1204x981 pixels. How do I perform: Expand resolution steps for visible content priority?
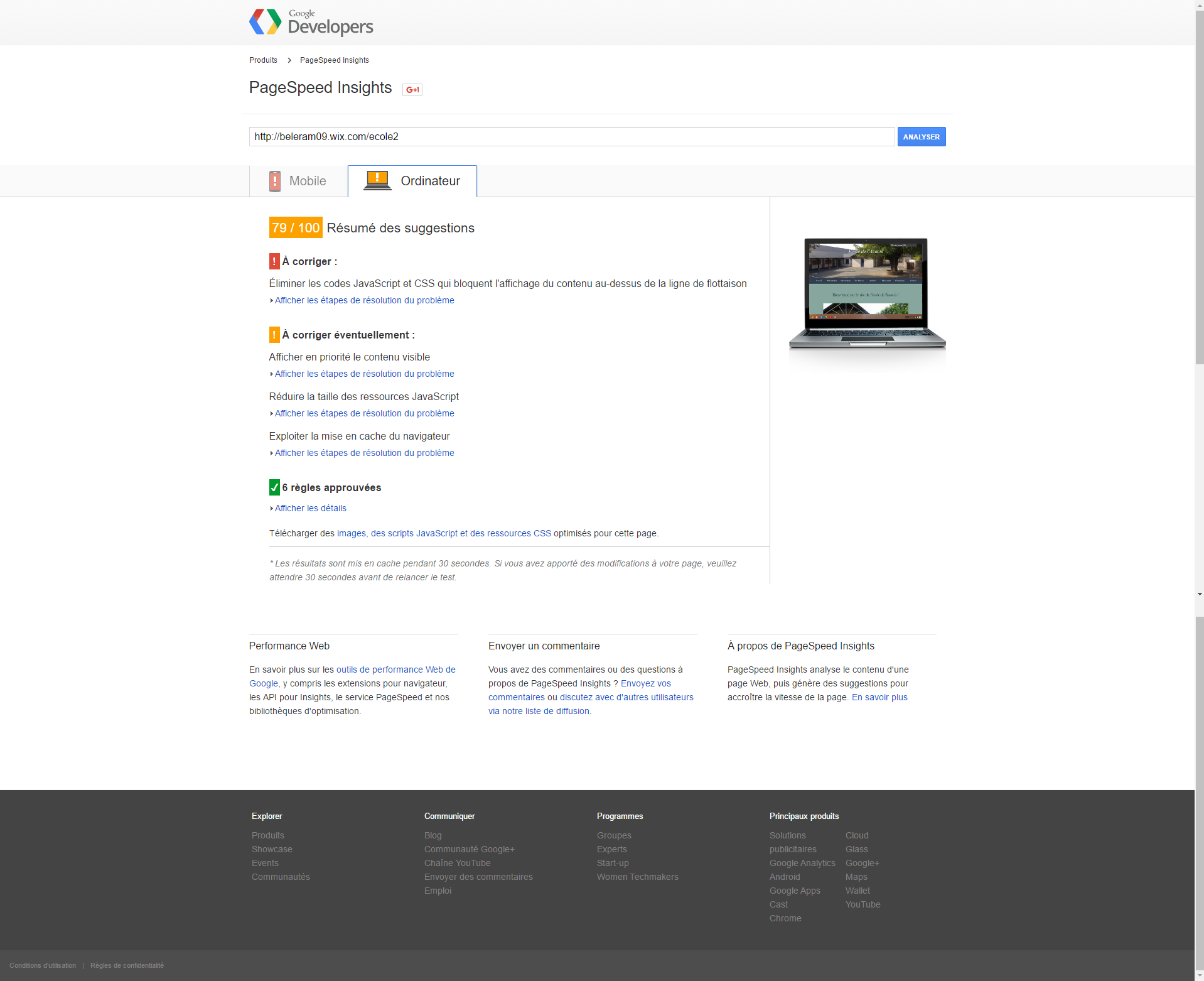[x=362, y=374]
